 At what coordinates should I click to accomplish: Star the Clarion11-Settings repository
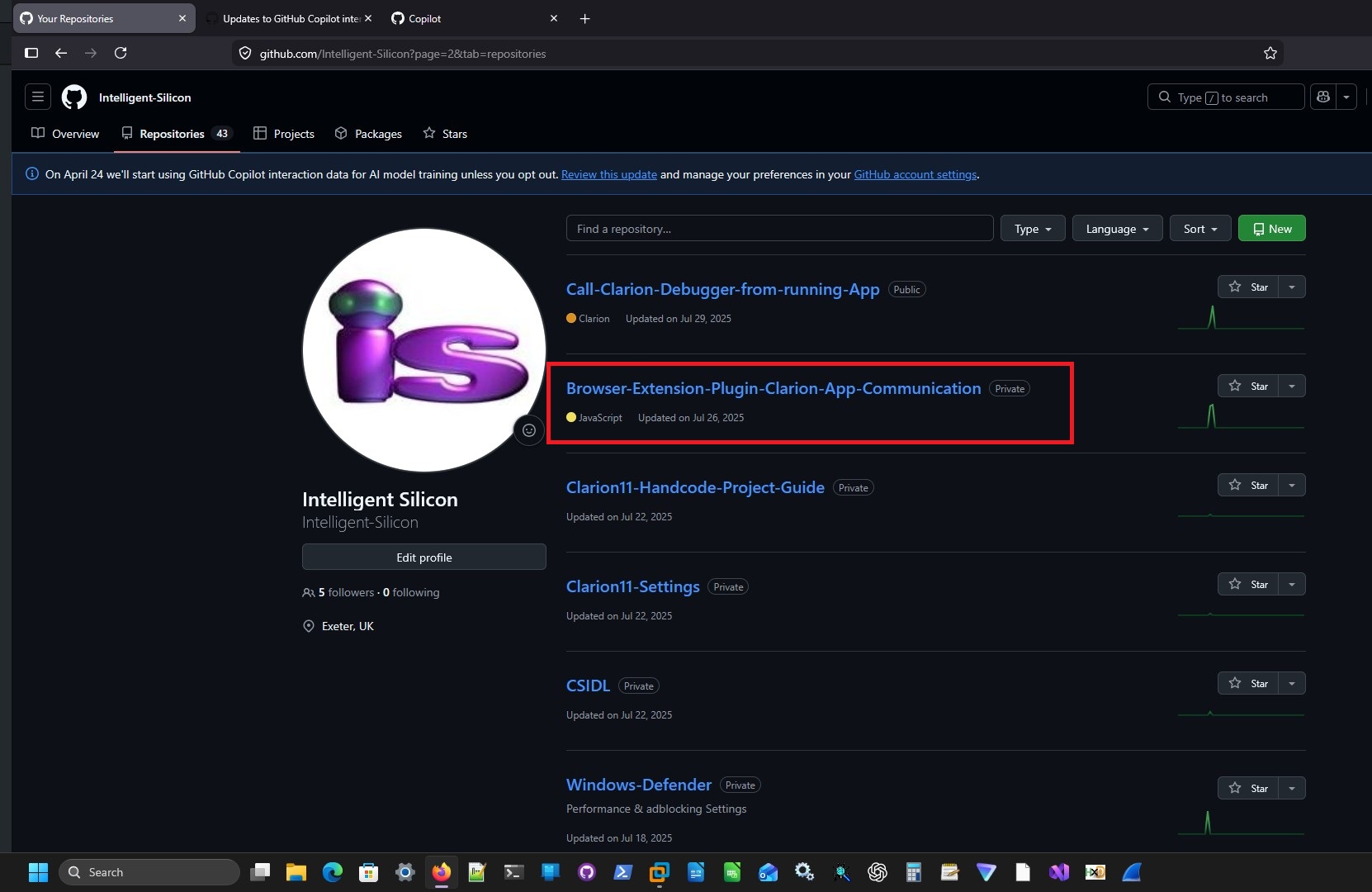point(1248,584)
